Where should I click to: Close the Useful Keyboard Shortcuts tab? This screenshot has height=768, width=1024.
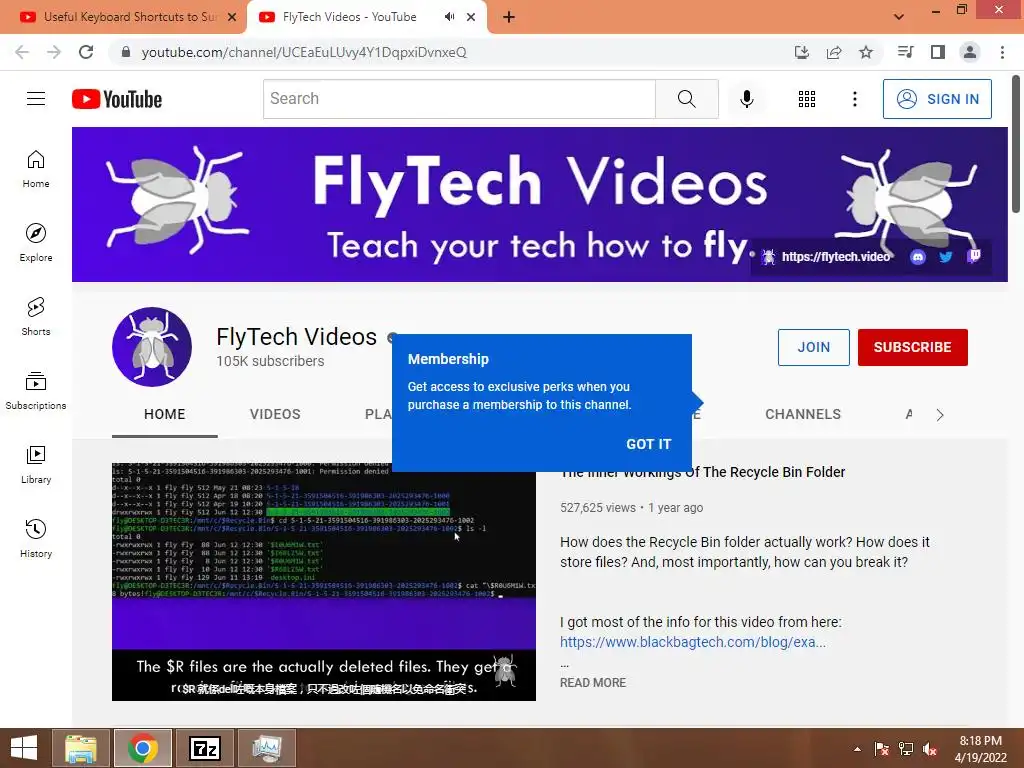coord(232,17)
